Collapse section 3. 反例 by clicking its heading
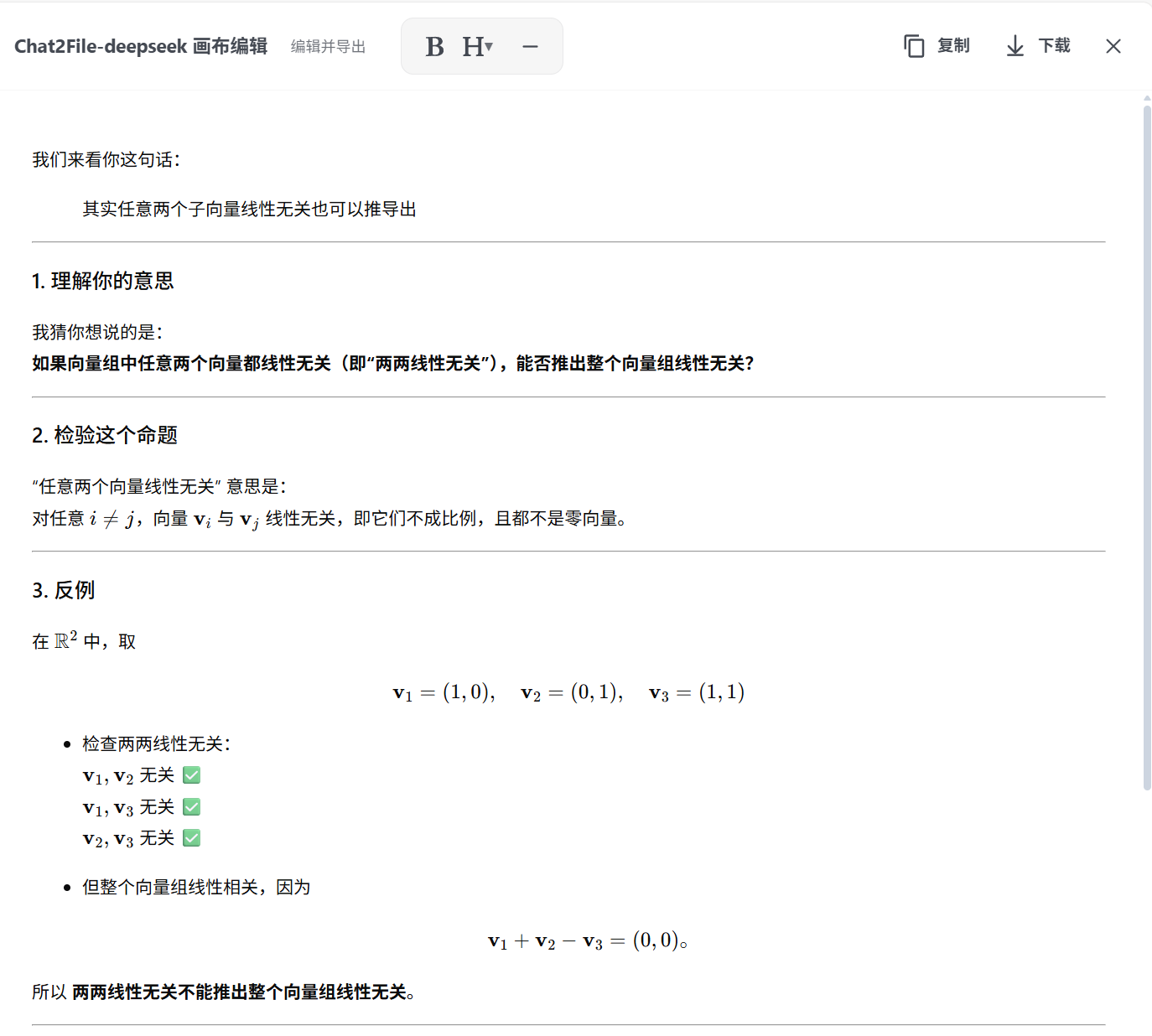The width and height of the screenshot is (1152, 1036). pyautogui.click(x=64, y=590)
